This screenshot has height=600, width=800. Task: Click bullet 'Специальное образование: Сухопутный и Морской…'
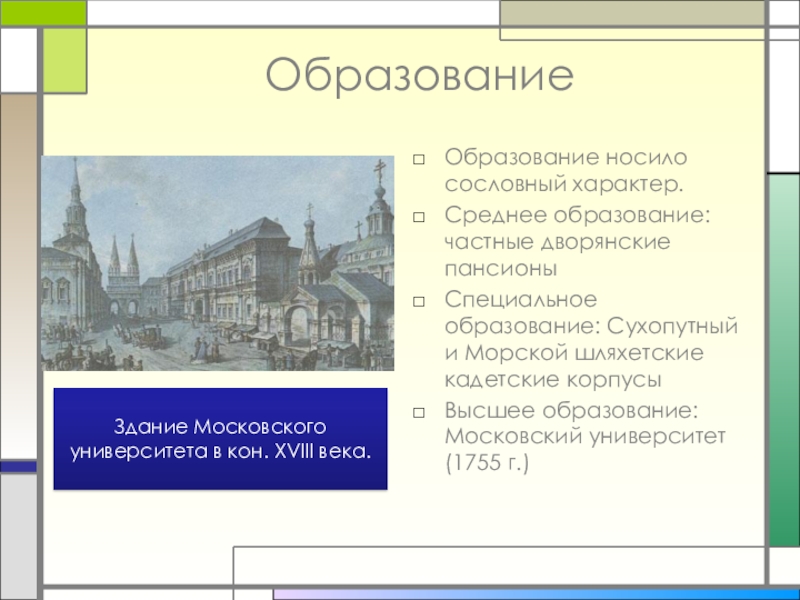point(591,339)
